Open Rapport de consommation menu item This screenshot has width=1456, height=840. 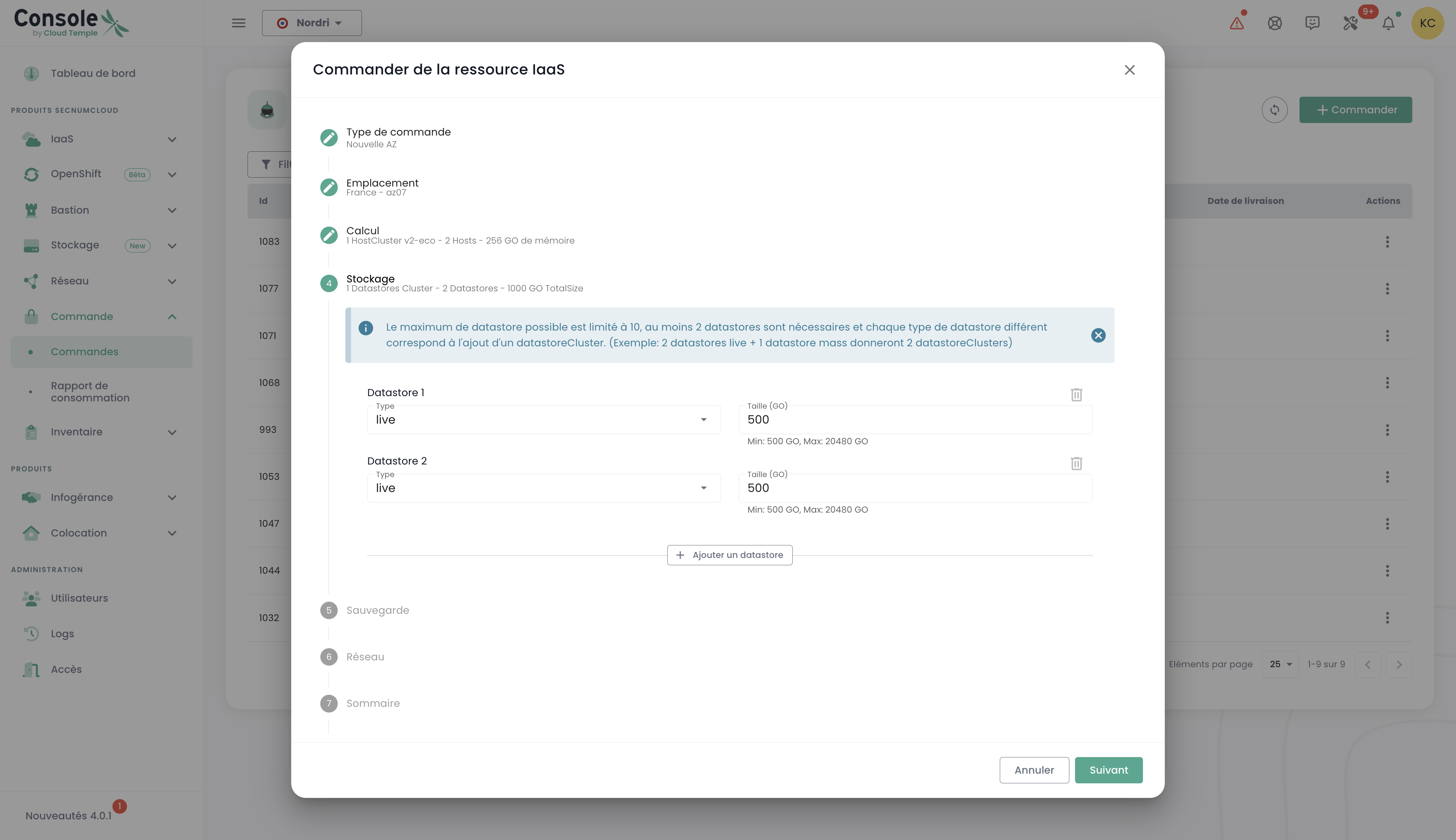click(90, 392)
